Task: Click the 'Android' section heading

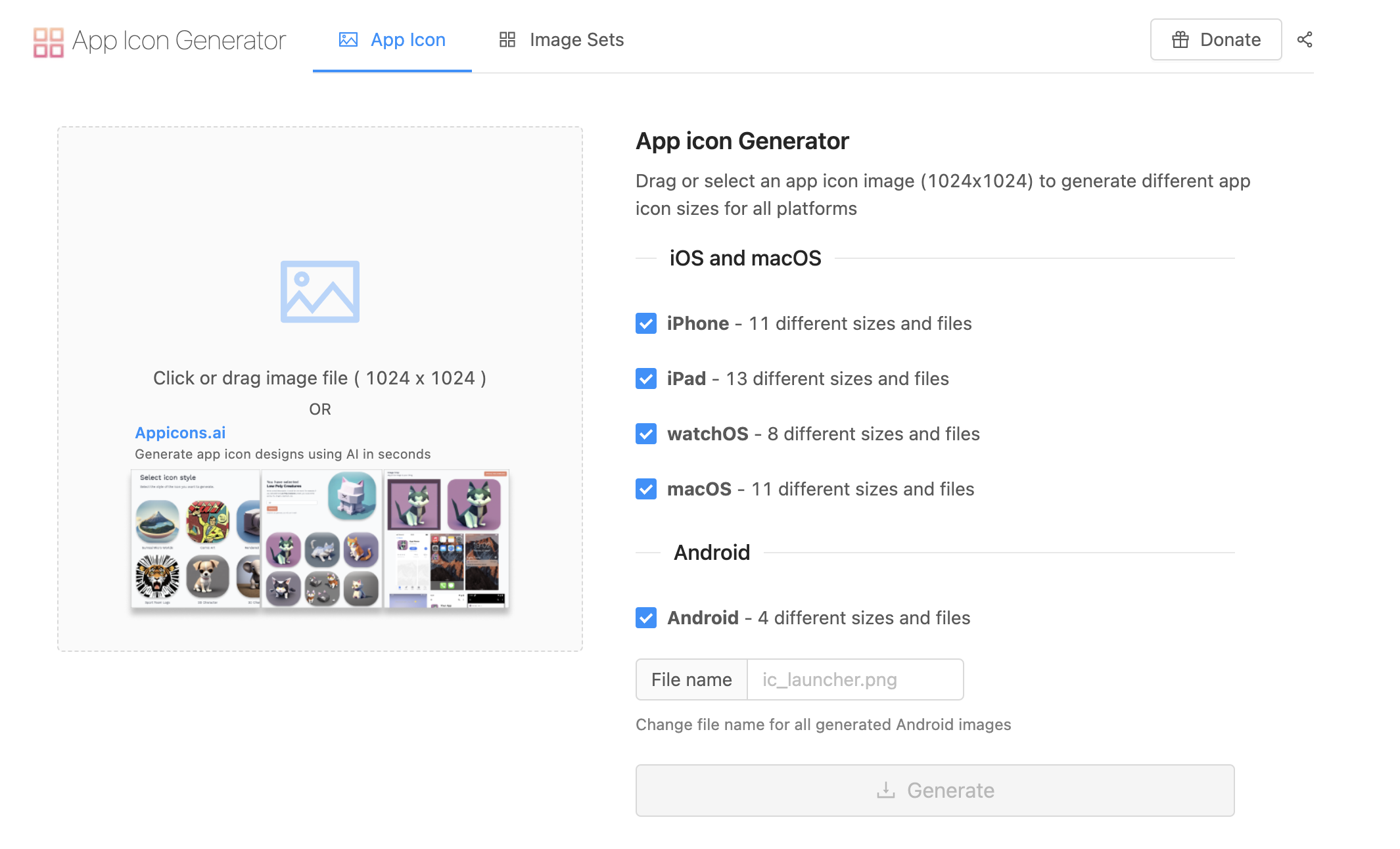Action: [x=712, y=553]
